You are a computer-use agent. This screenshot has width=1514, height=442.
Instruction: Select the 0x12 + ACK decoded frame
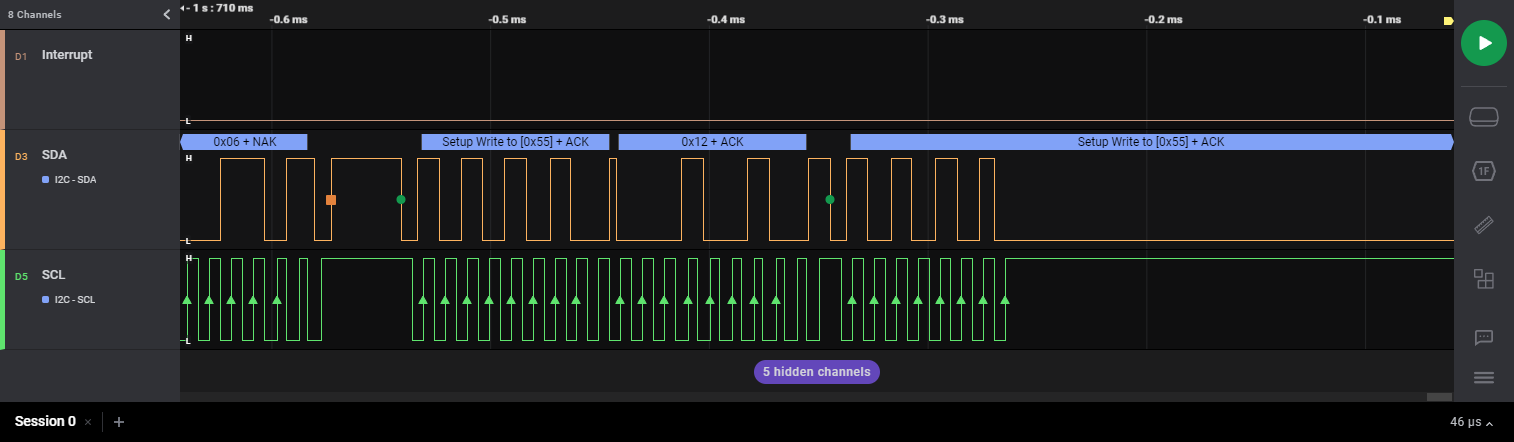point(712,142)
